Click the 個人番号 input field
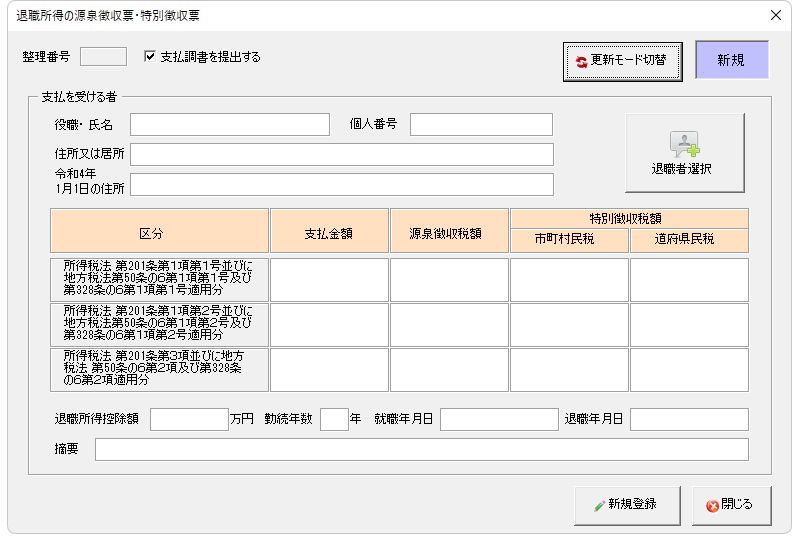799x541 pixels. [481, 124]
